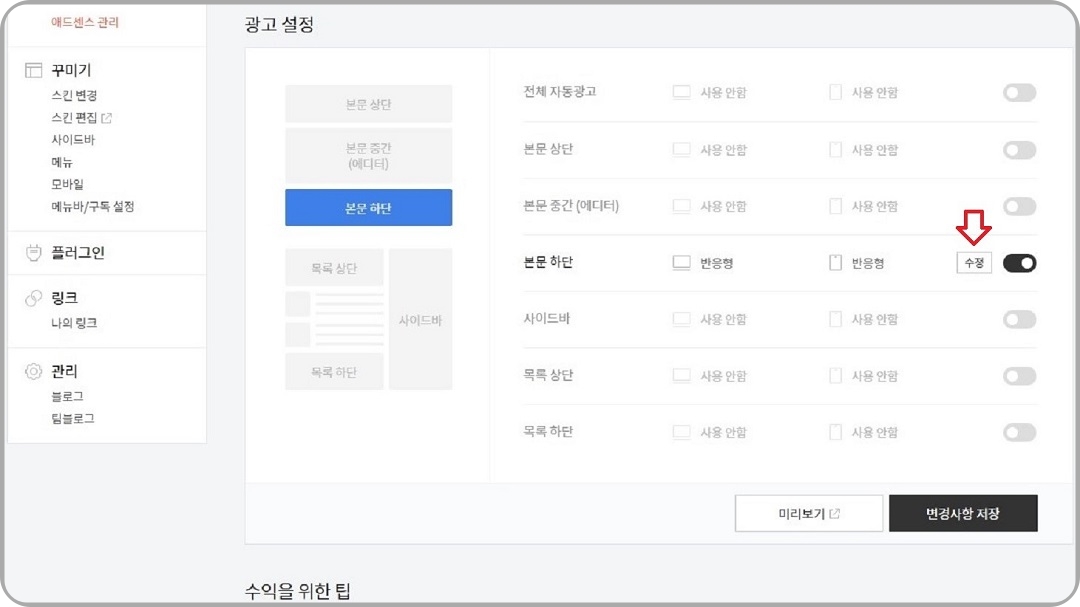Click the 수정 button for 본문 하단
This screenshot has height=607, width=1080.
point(974,263)
